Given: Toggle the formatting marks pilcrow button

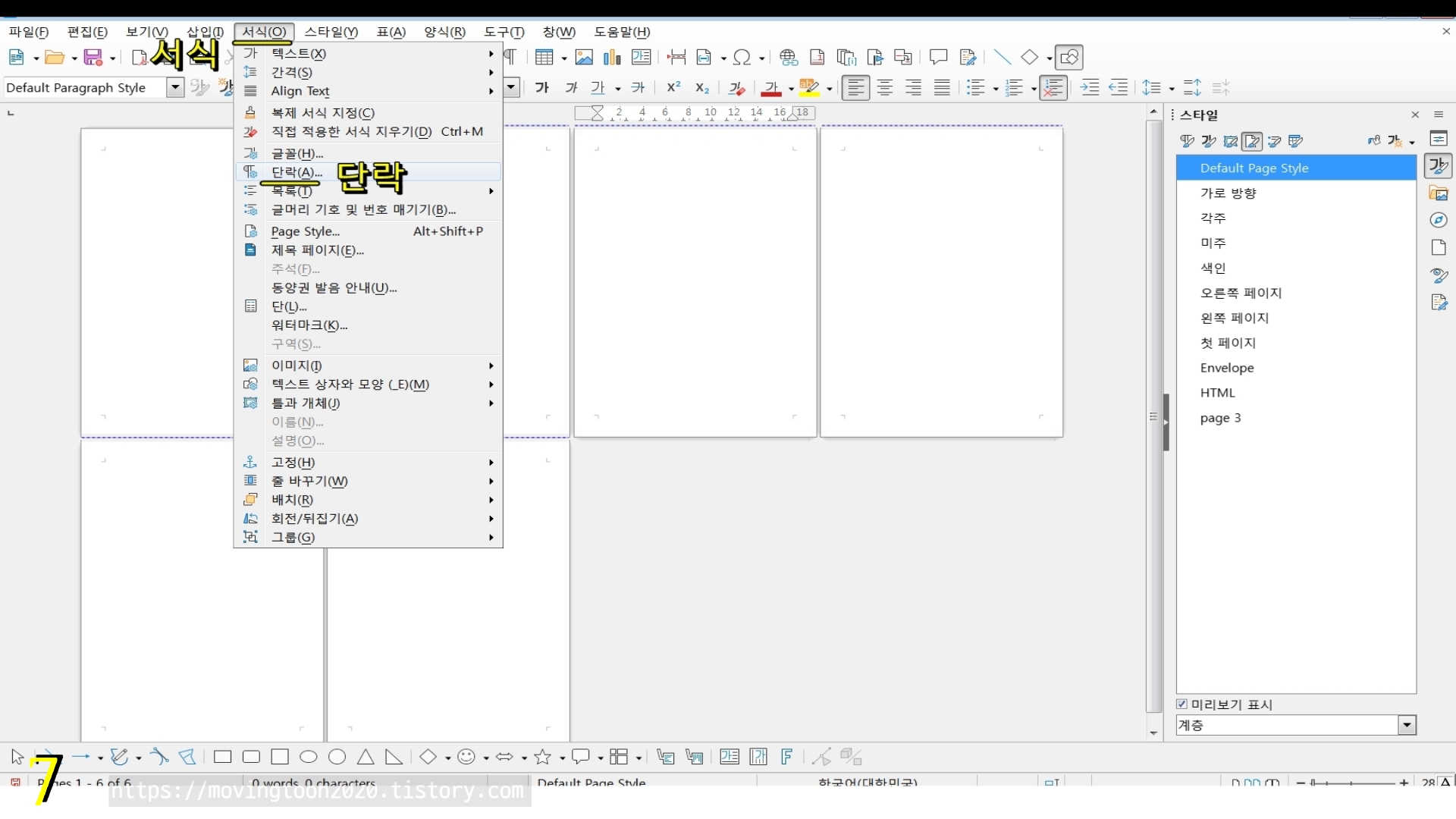Looking at the screenshot, I should 510,58.
